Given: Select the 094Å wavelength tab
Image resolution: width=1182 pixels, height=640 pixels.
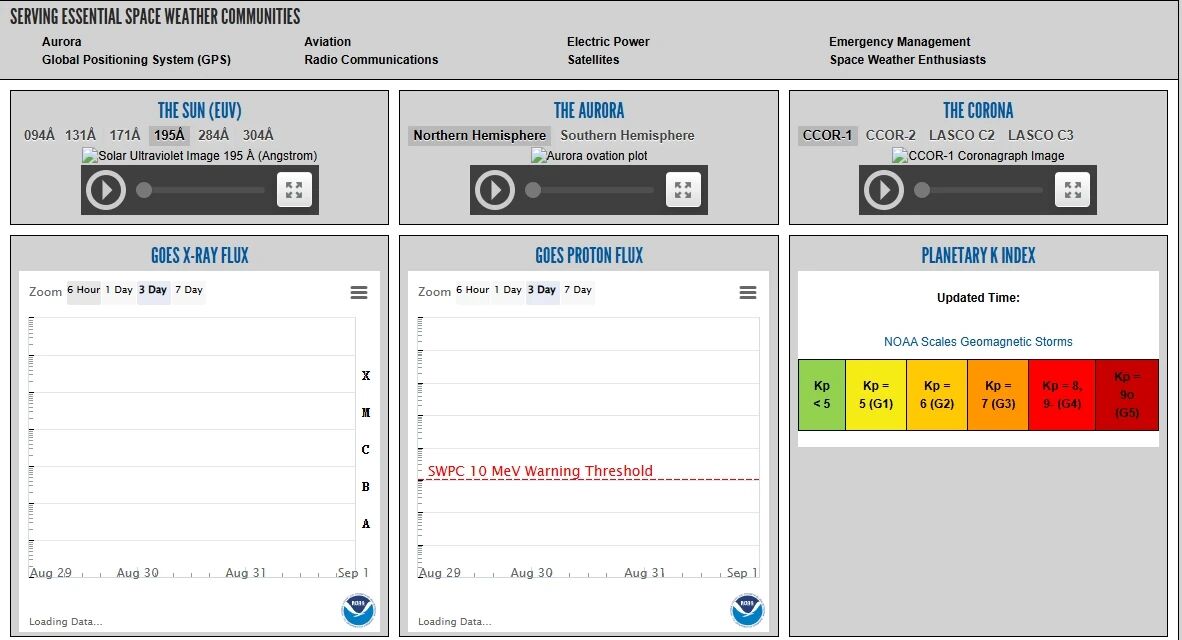Looking at the screenshot, I should click(39, 135).
